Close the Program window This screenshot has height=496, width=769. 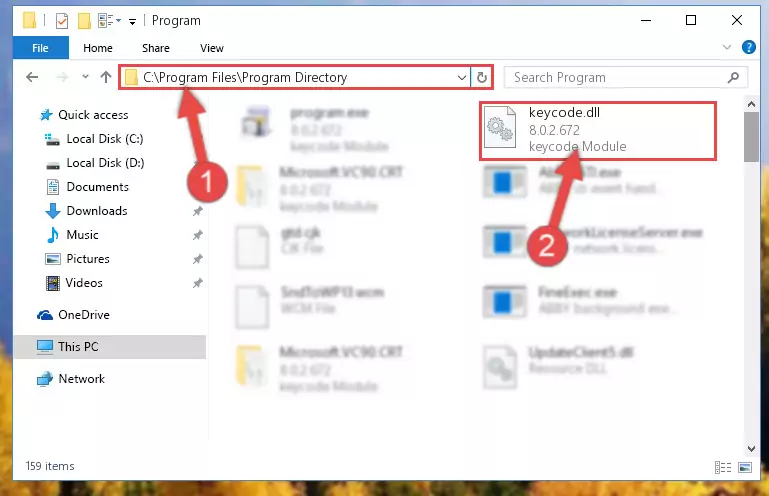(x=736, y=21)
